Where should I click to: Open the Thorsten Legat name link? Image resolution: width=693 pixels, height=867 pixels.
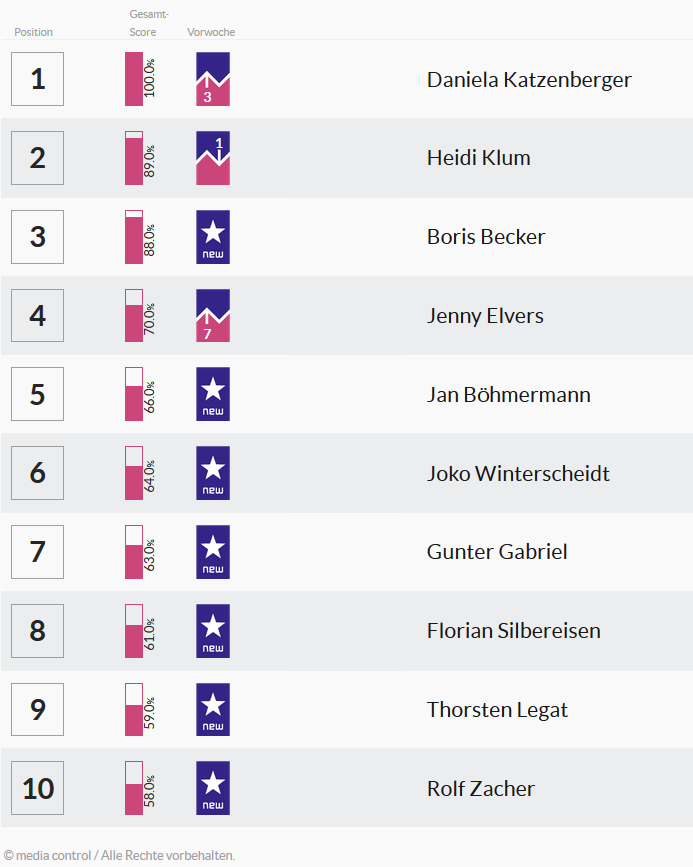[497, 710]
